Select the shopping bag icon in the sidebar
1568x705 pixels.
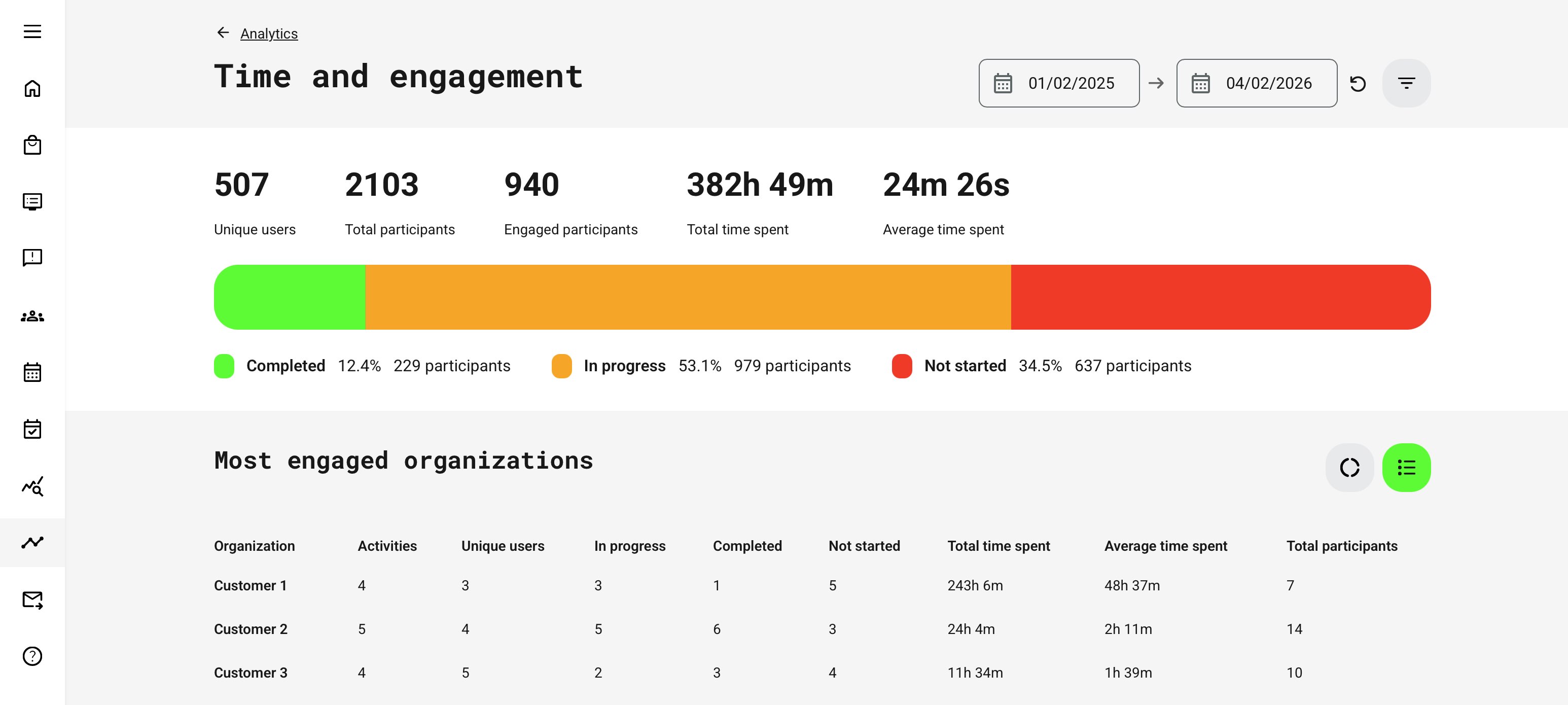[32, 145]
